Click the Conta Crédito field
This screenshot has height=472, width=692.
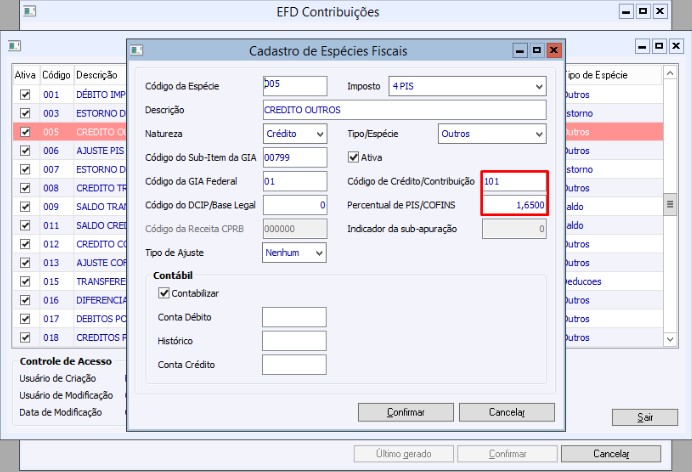294,365
